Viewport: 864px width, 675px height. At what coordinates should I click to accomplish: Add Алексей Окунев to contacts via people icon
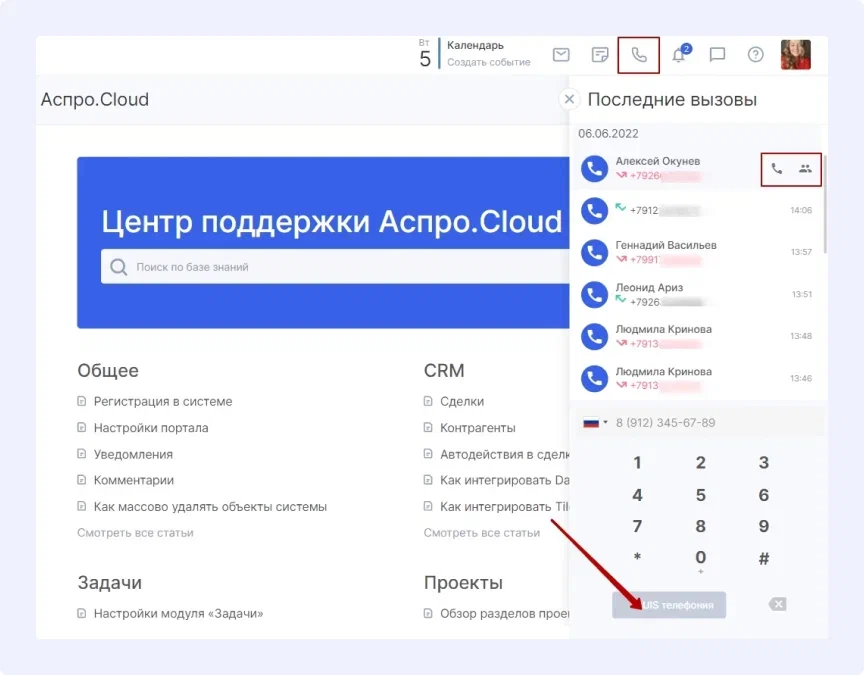[803, 169]
